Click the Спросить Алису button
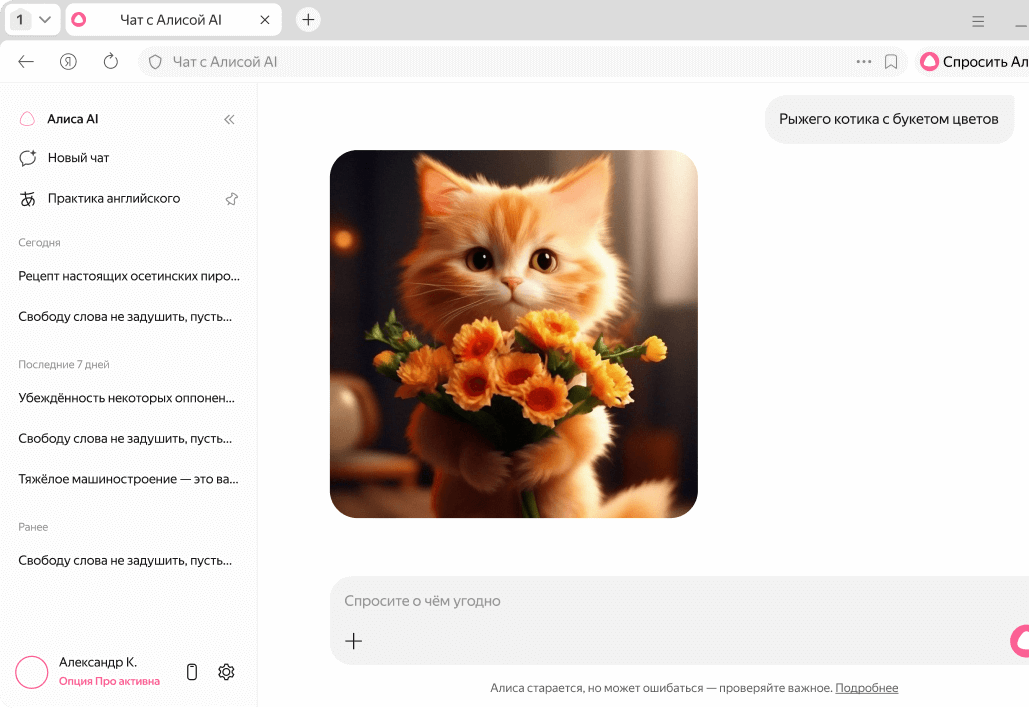The width and height of the screenshot is (1029, 708). point(973,62)
